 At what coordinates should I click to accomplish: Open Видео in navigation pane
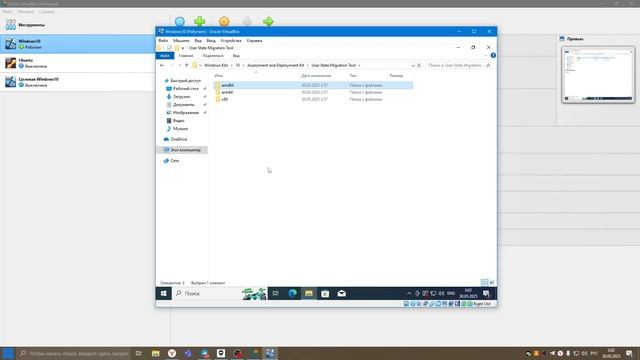178,121
